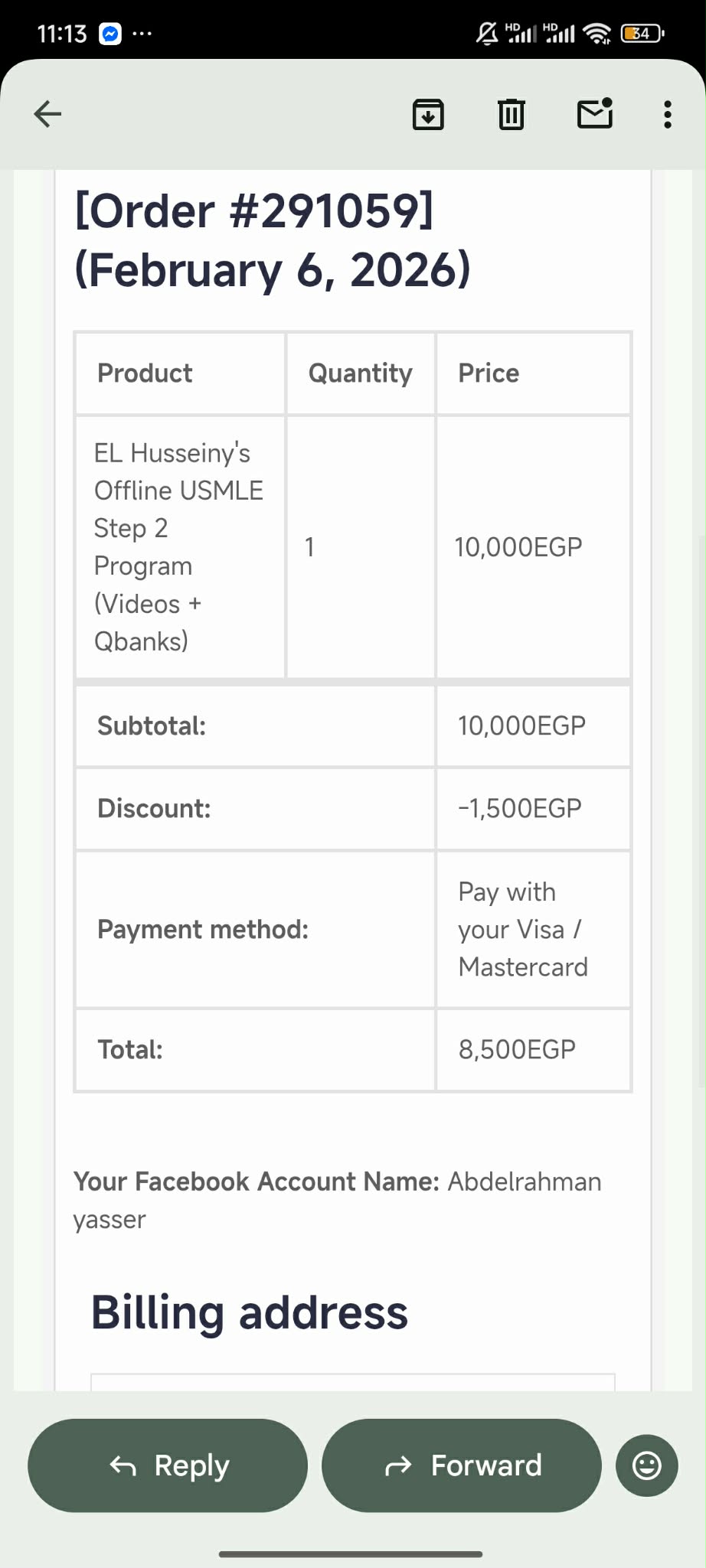The image size is (706, 1568).
Task: Tap the Wi-Fi signal icon
Action: [x=597, y=34]
